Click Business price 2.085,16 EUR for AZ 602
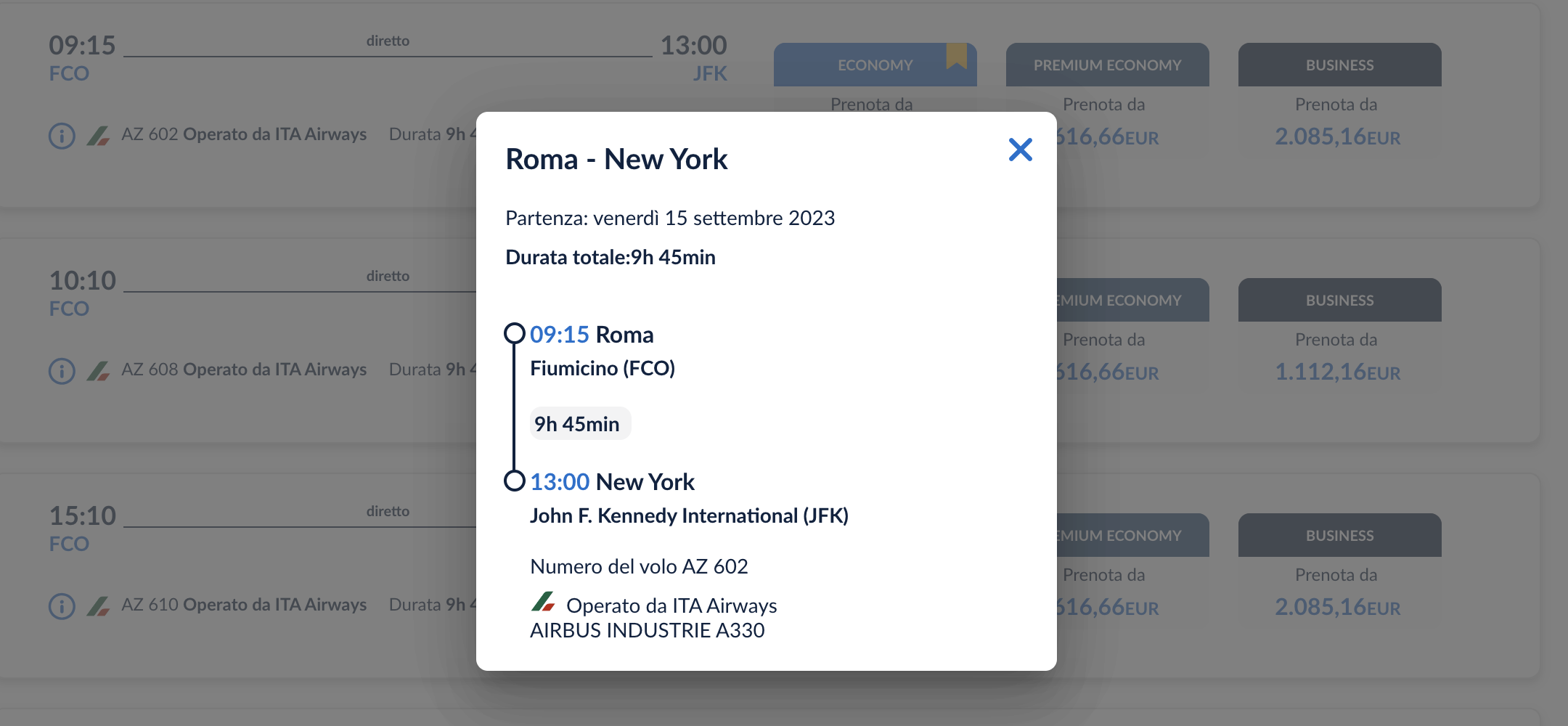The width and height of the screenshot is (1568, 726). click(x=1338, y=136)
